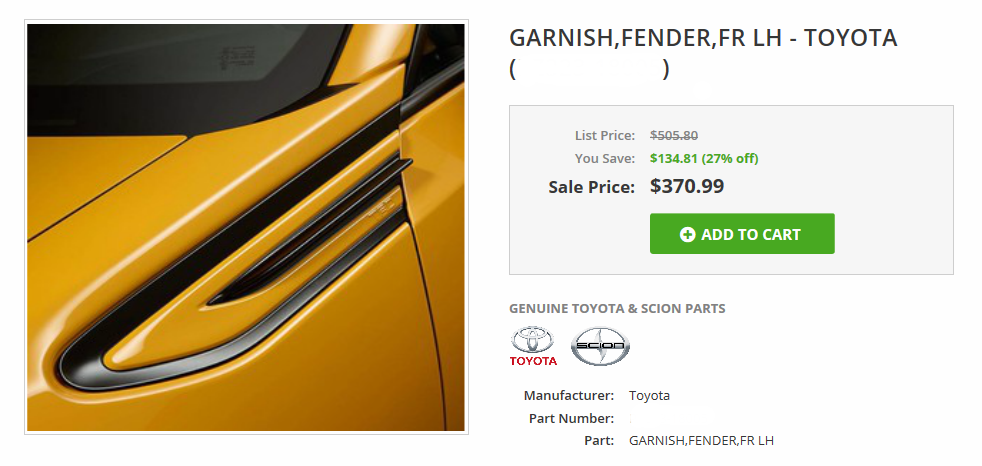Click the green $134.81 (27% off) savings text
This screenshot has height=466, width=982.
(x=704, y=158)
